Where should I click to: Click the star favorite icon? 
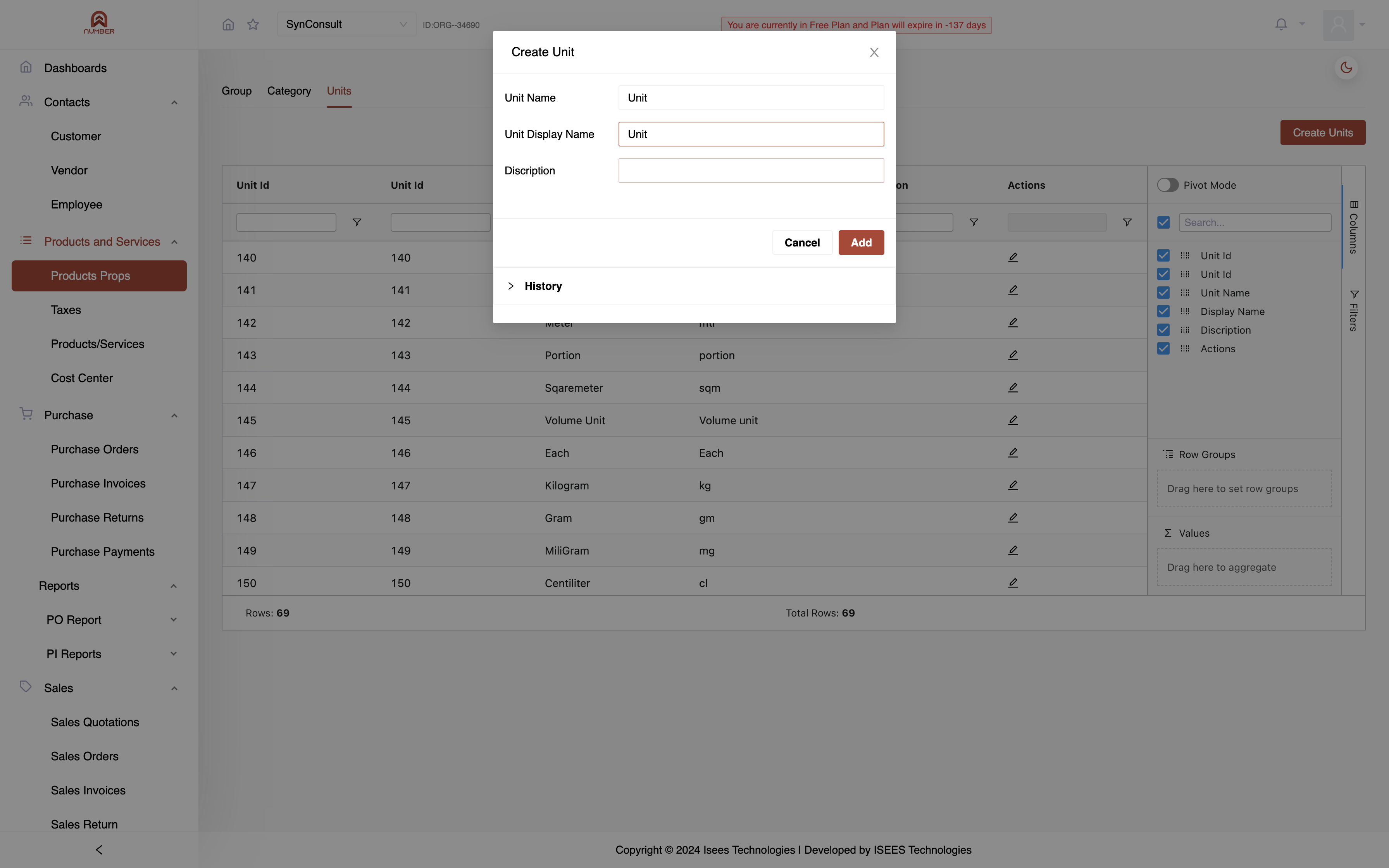click(x=253, y=24)
